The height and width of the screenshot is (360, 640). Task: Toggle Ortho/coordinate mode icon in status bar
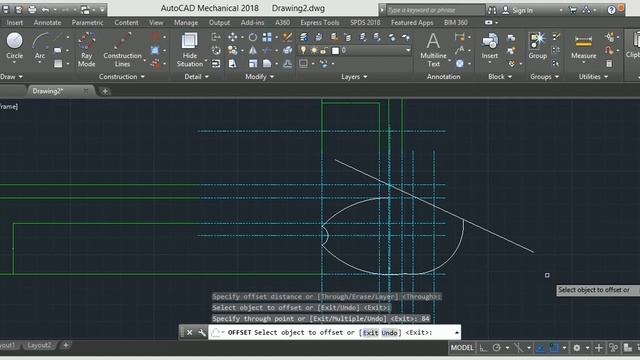[483, 348]
